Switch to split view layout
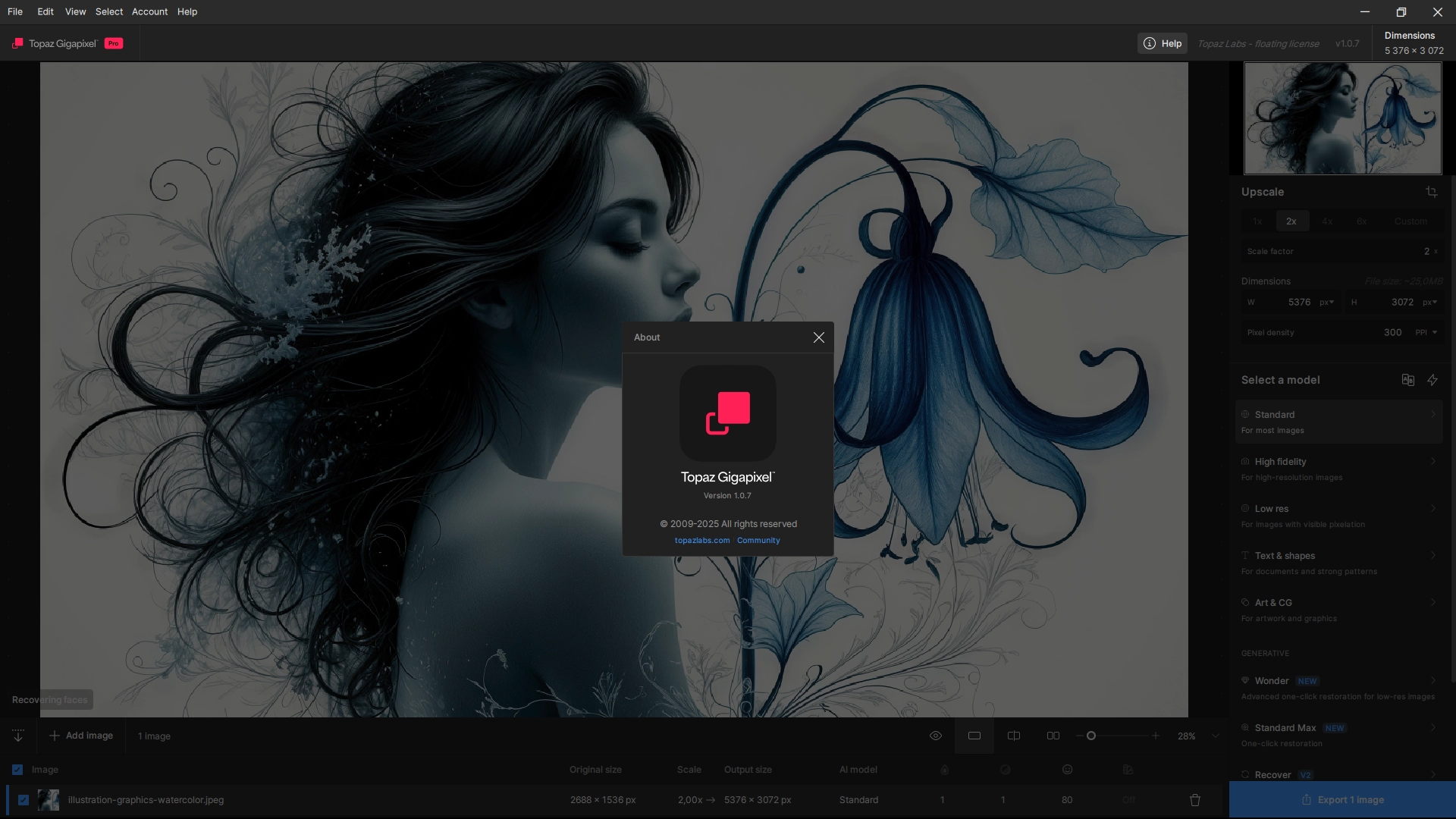1456x819 pixels. (x=1014, y=736)
